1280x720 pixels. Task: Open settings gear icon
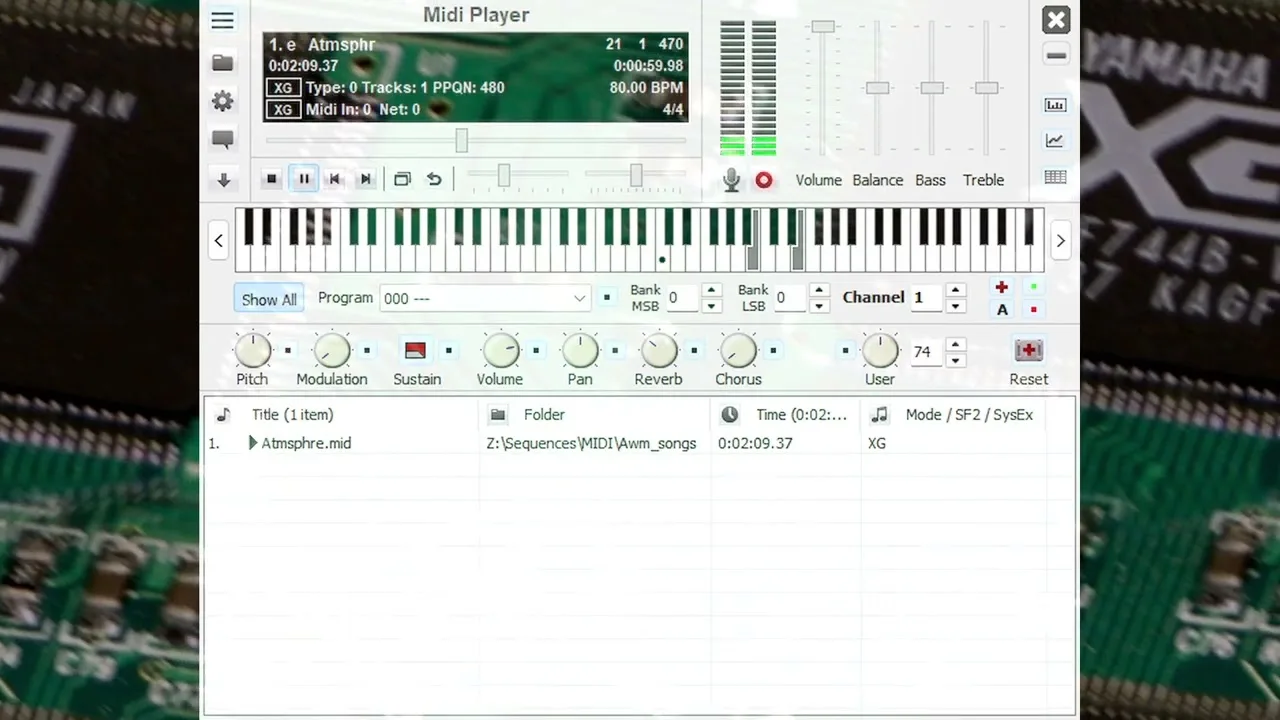[x=222, y=101]
